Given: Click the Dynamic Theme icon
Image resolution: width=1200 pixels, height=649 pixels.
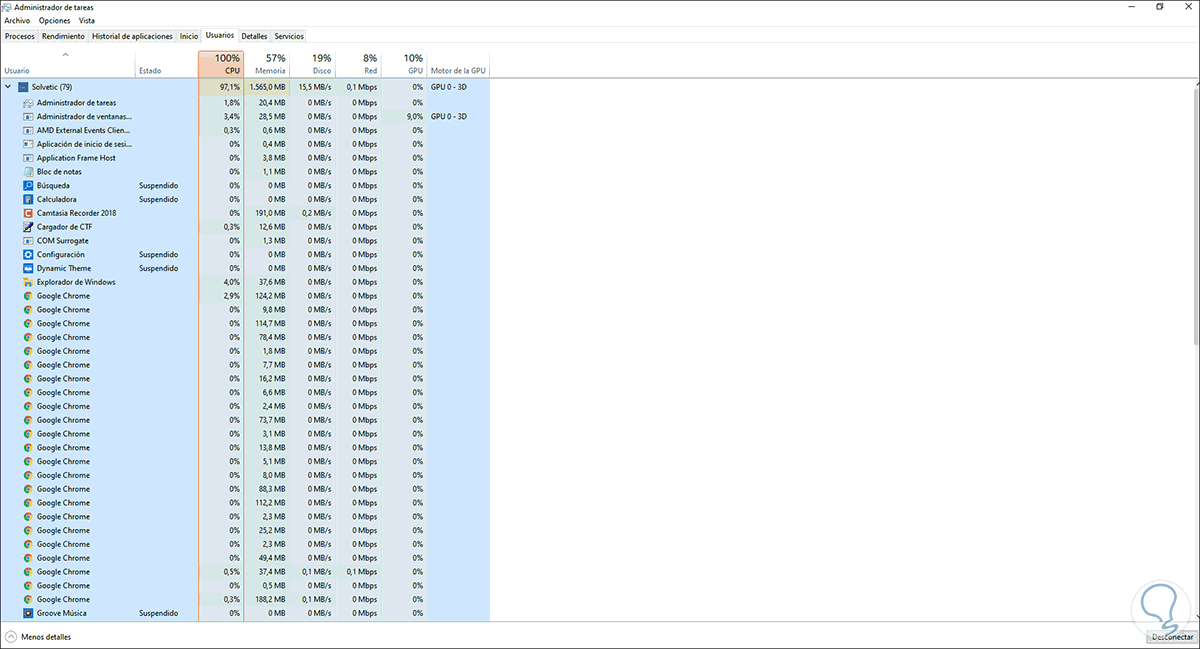Looking at the screenshot, I should pyautogui.click(x=28, y=268).
